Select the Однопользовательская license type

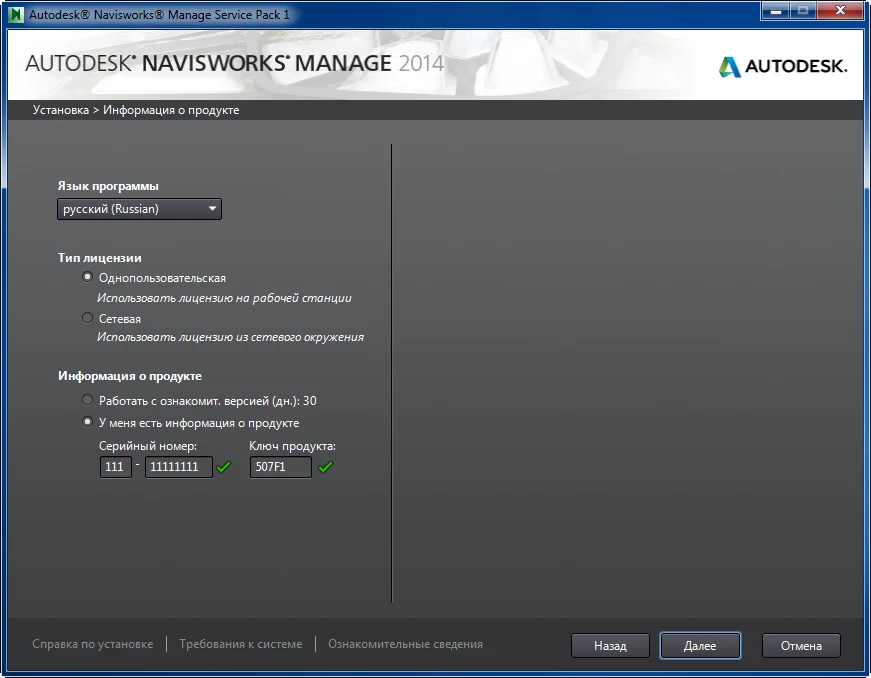pyautogui.click(x=88, y=278)
